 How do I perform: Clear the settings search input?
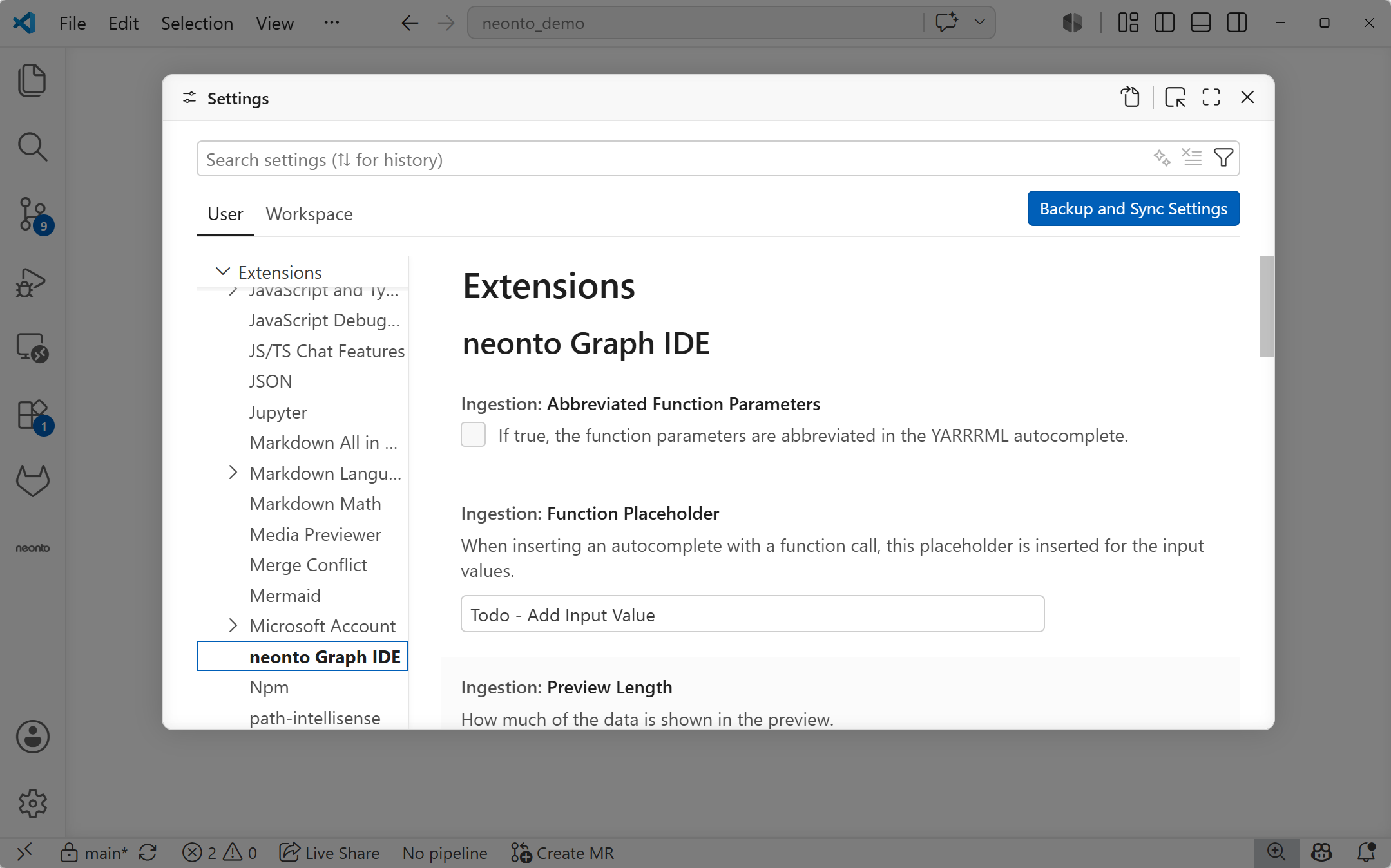tap(1192, 158)
